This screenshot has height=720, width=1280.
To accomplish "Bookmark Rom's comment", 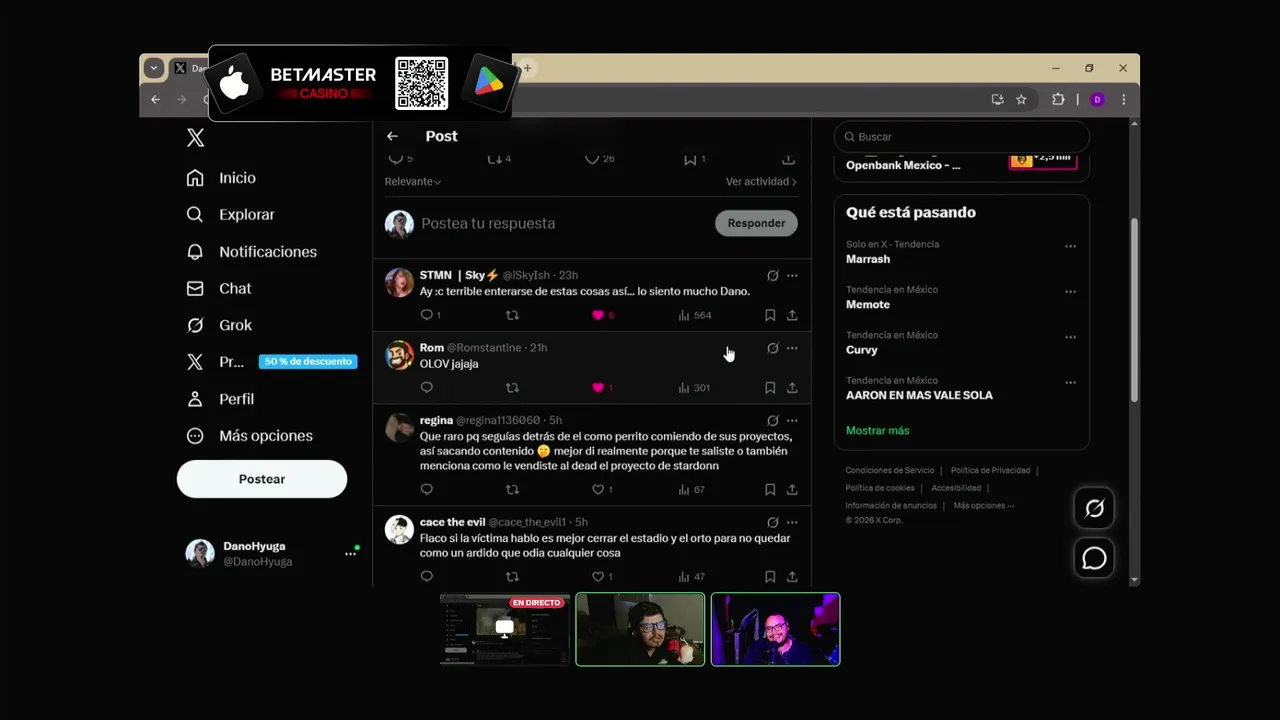I will [770, 387].
